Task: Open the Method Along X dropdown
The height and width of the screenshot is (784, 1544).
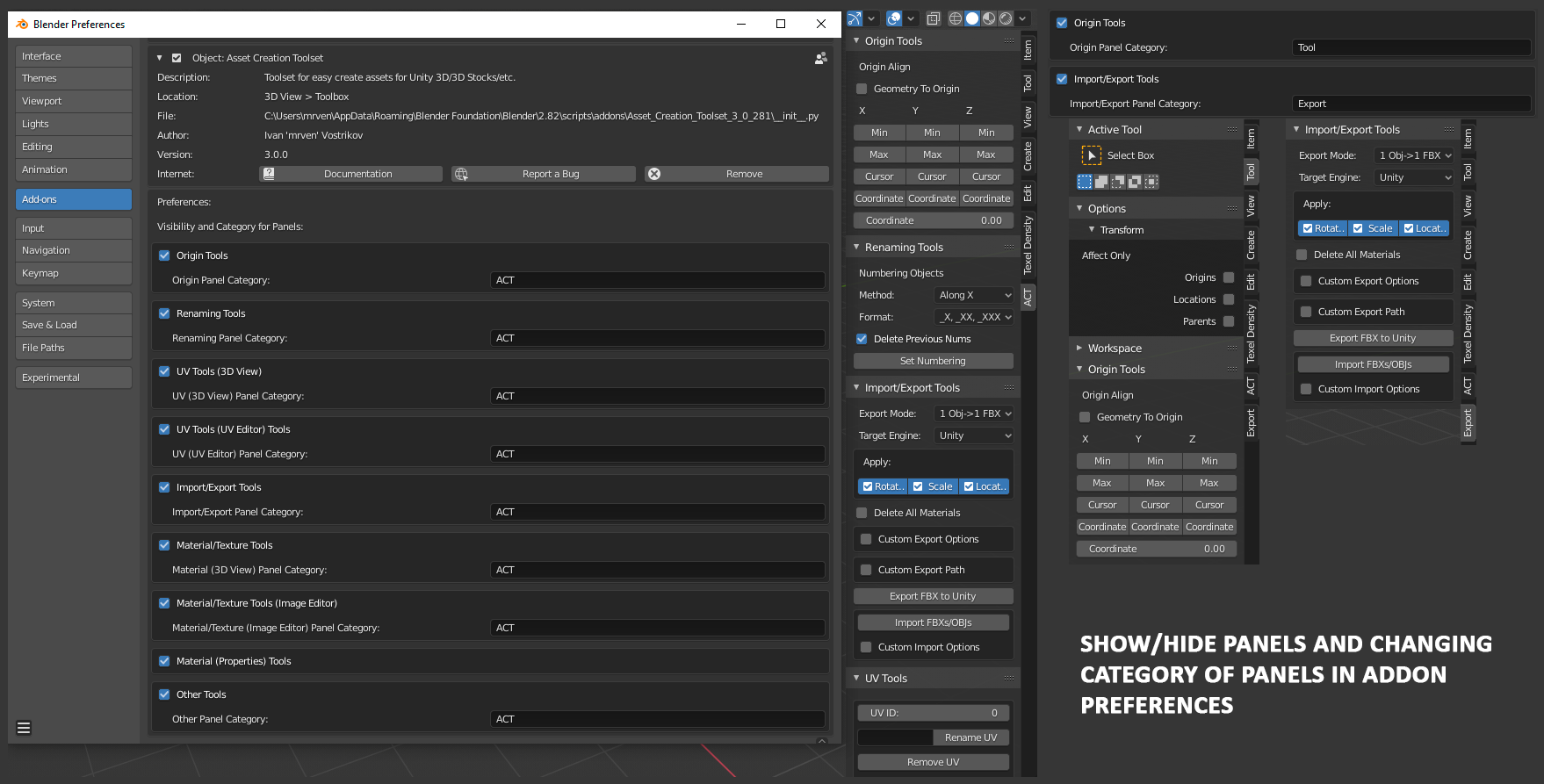Action: point(974,295)
